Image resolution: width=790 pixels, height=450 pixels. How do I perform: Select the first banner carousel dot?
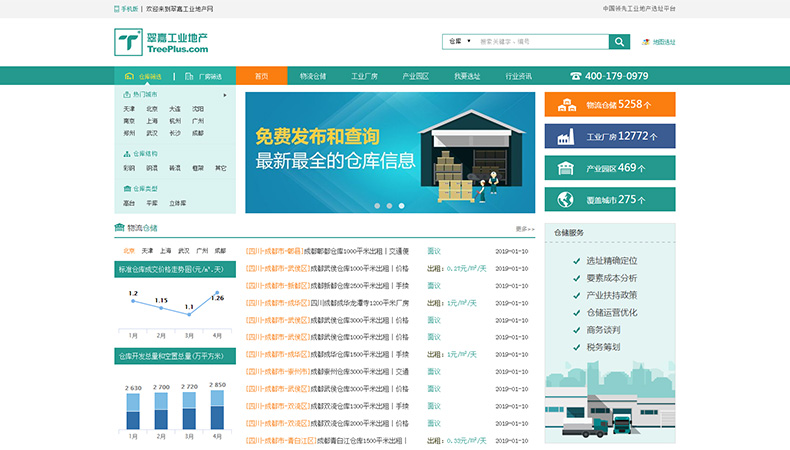click(377, 206)
